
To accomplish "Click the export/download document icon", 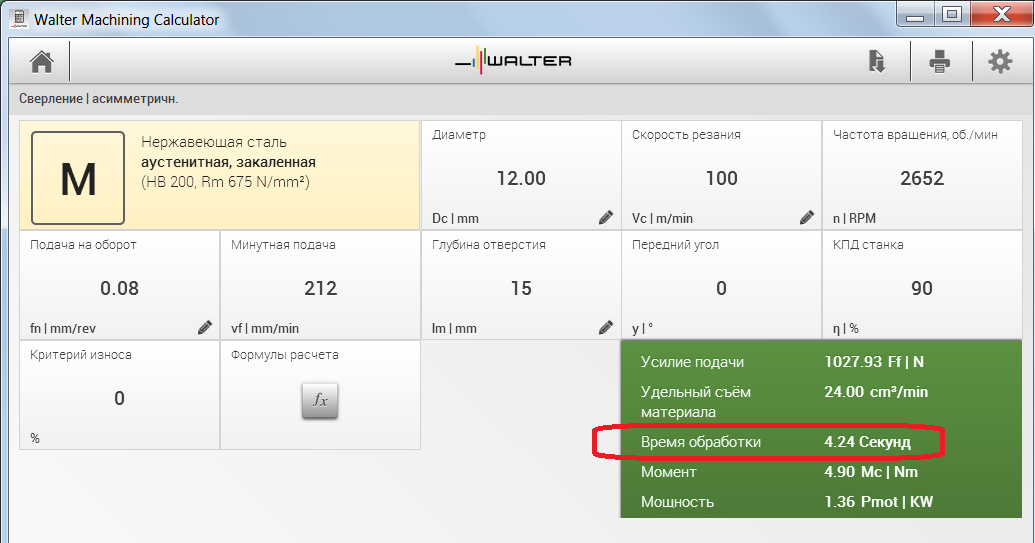I will point(876,61).
